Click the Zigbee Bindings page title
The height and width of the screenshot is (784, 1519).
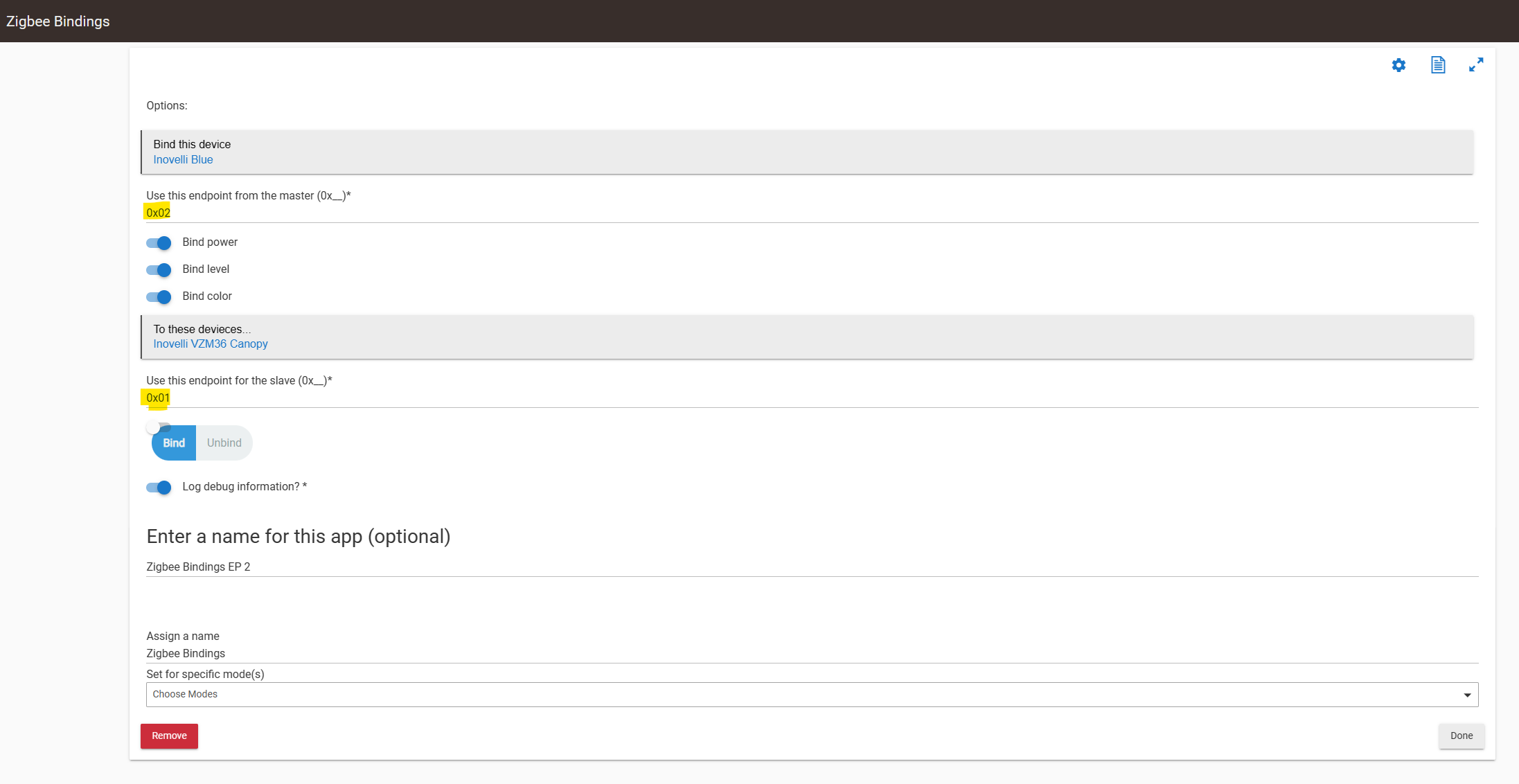58,21
